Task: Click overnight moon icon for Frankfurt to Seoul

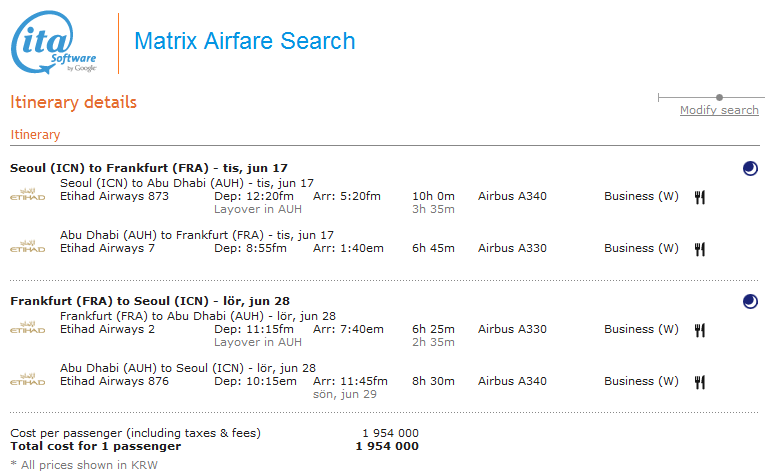Action: [x=750, y=301]
